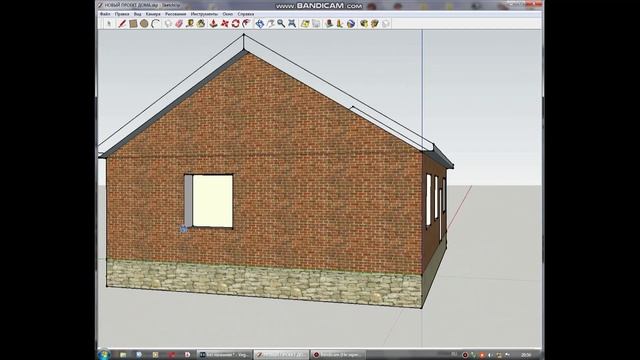Click the Zoom Extents icon
Image resolution: width=640 pixels, height=360 pixels.
click(x=292, y=24)
